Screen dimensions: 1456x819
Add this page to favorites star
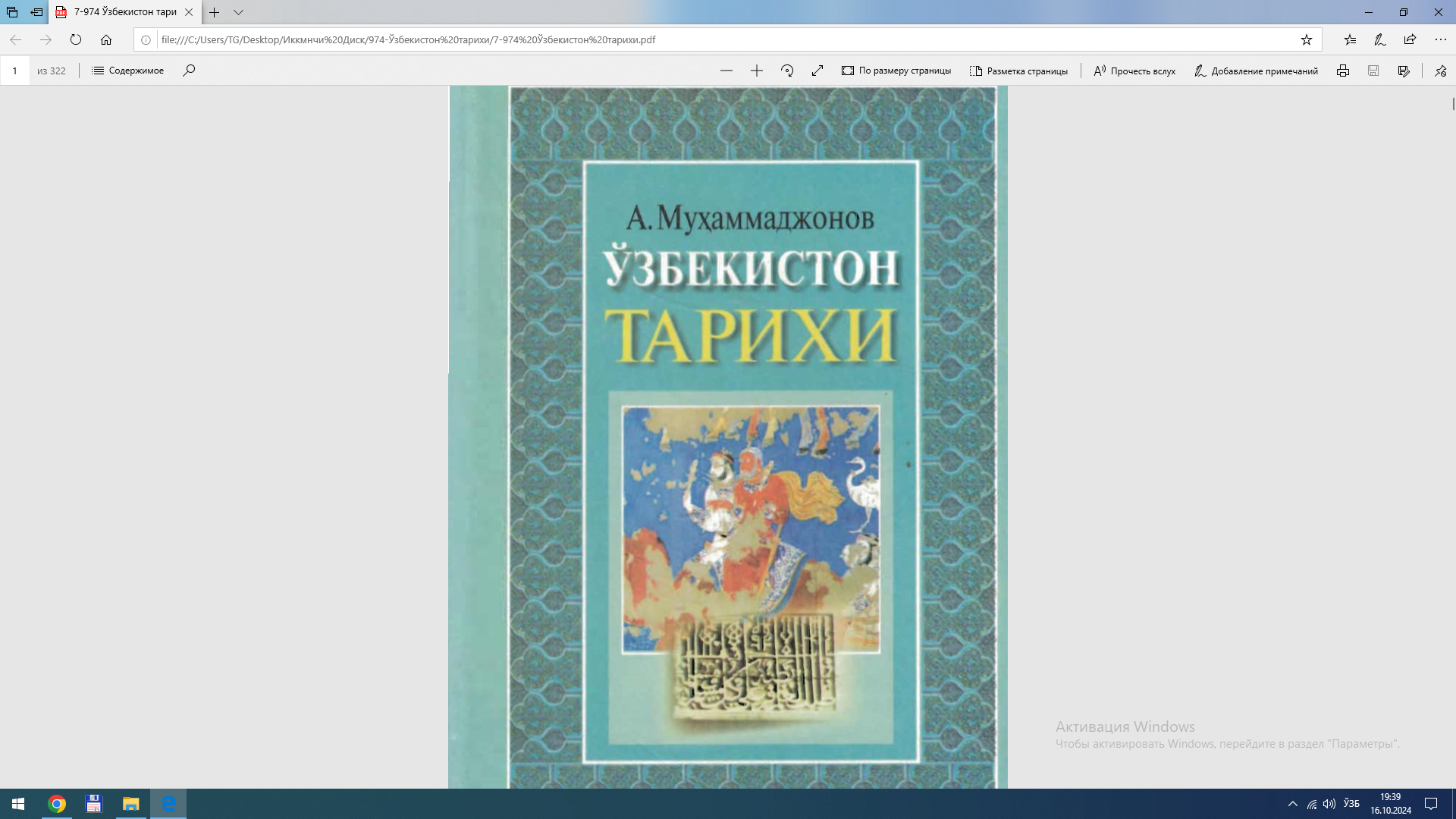[x=1307, y=39]
